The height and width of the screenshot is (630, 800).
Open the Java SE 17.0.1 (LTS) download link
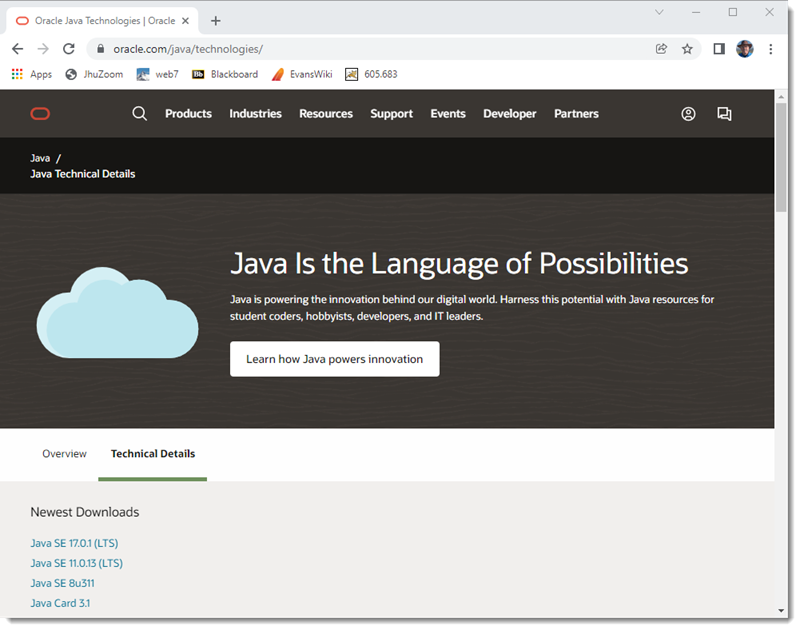pos(74,543)
